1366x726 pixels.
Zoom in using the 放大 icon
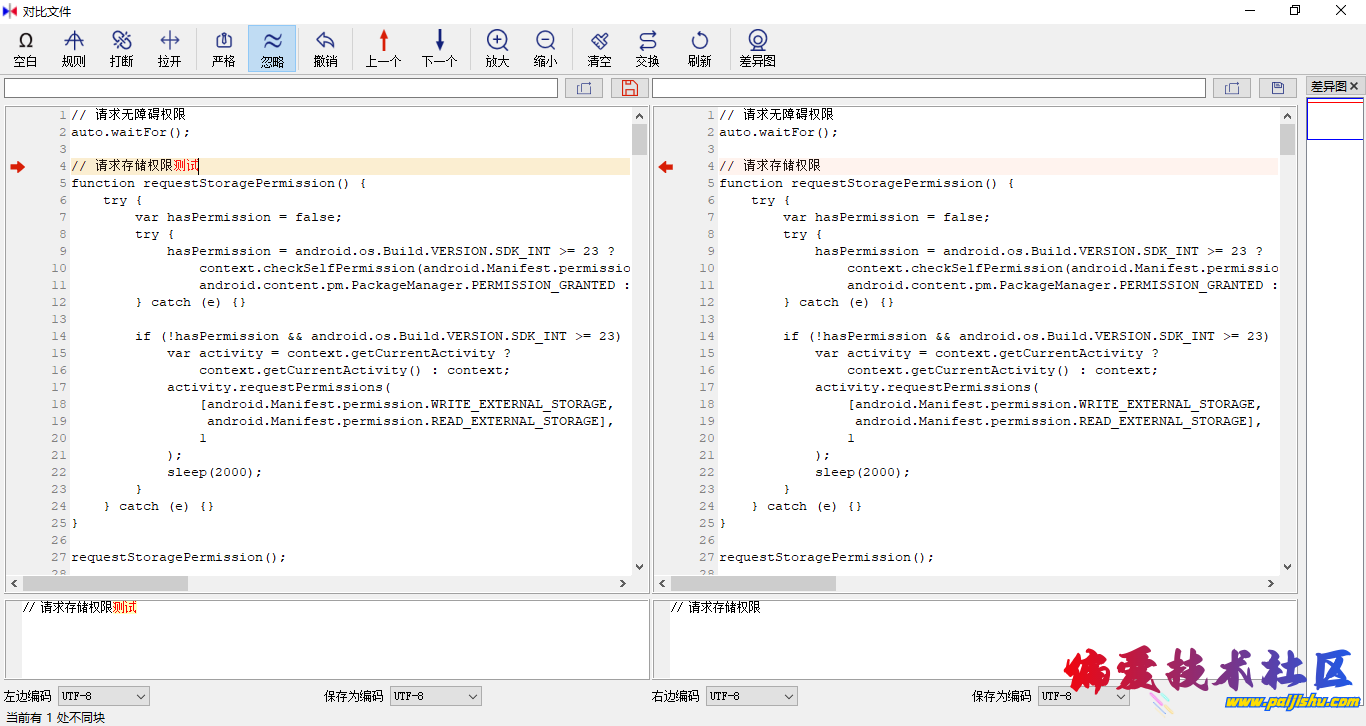[x=497, y=48]
